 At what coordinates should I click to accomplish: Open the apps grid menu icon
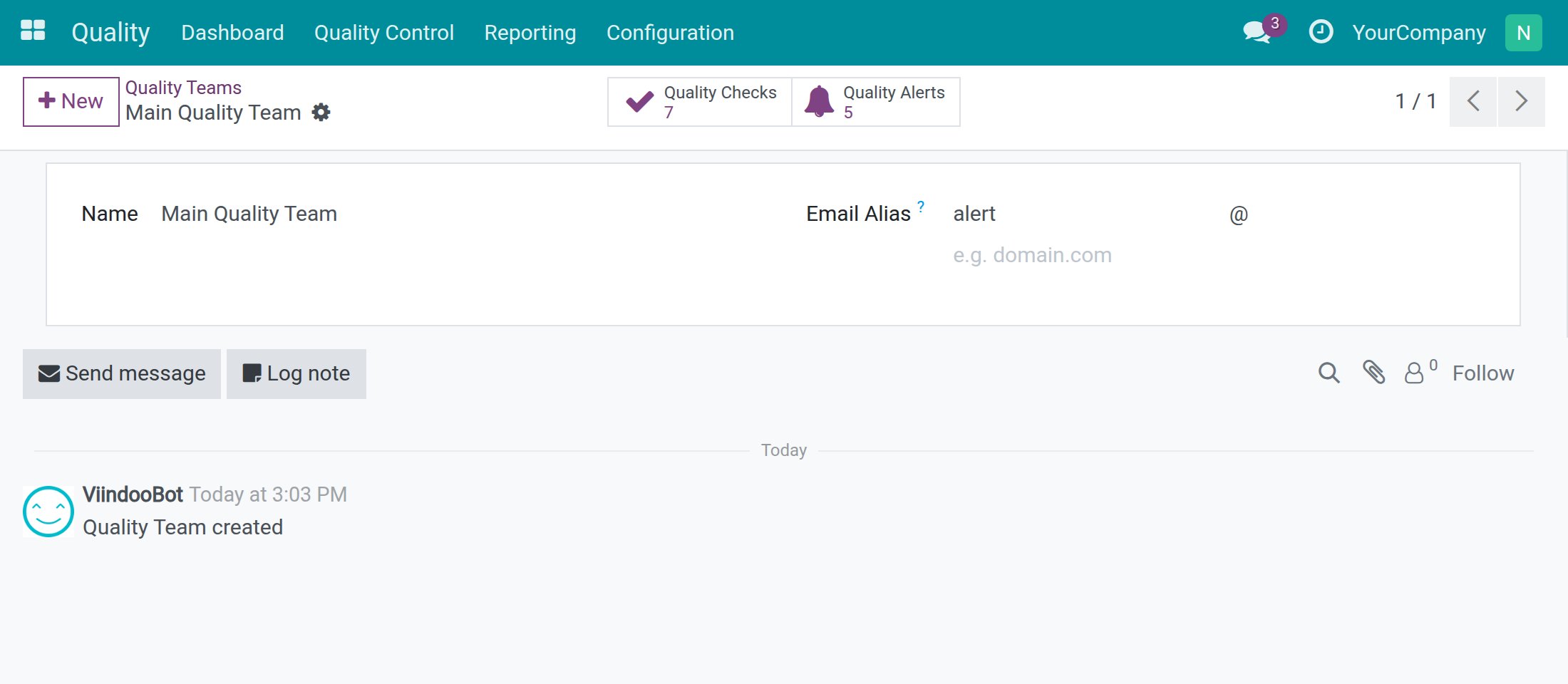pos(33,31)
